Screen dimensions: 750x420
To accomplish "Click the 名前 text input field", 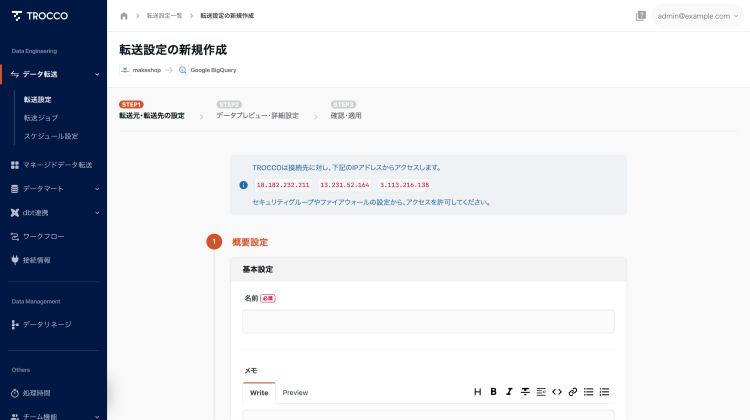I will coord(428,321).
